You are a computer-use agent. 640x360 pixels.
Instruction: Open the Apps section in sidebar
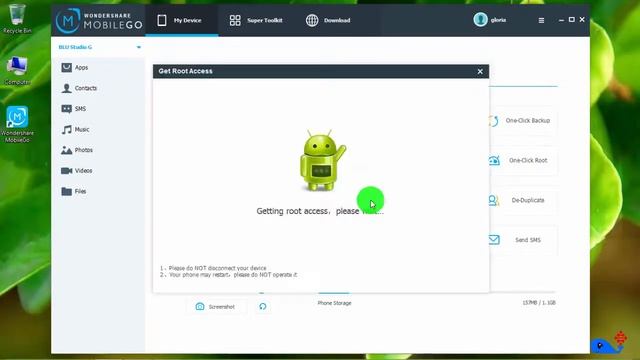coord(75,67)
